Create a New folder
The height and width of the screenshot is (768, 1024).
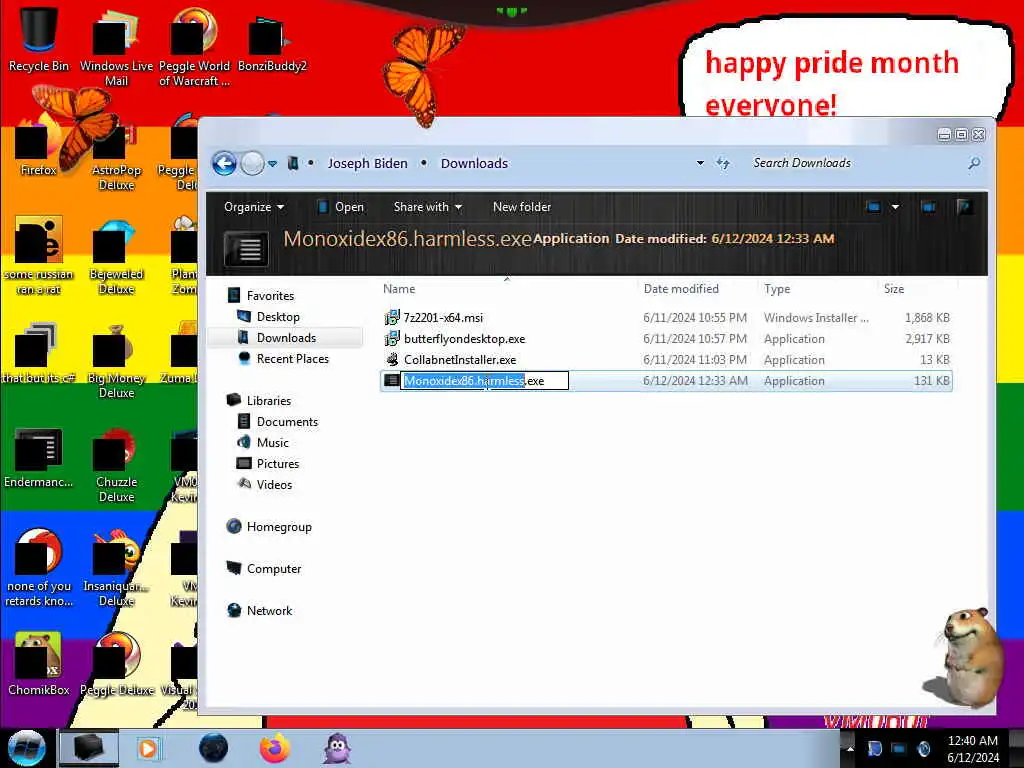coord(522,207)
